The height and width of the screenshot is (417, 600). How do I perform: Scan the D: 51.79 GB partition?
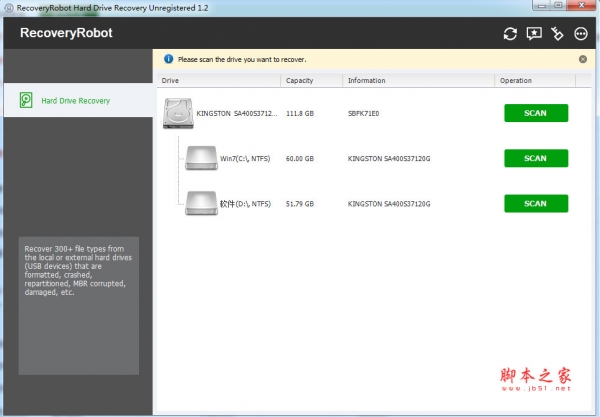[x=535, y=203]
